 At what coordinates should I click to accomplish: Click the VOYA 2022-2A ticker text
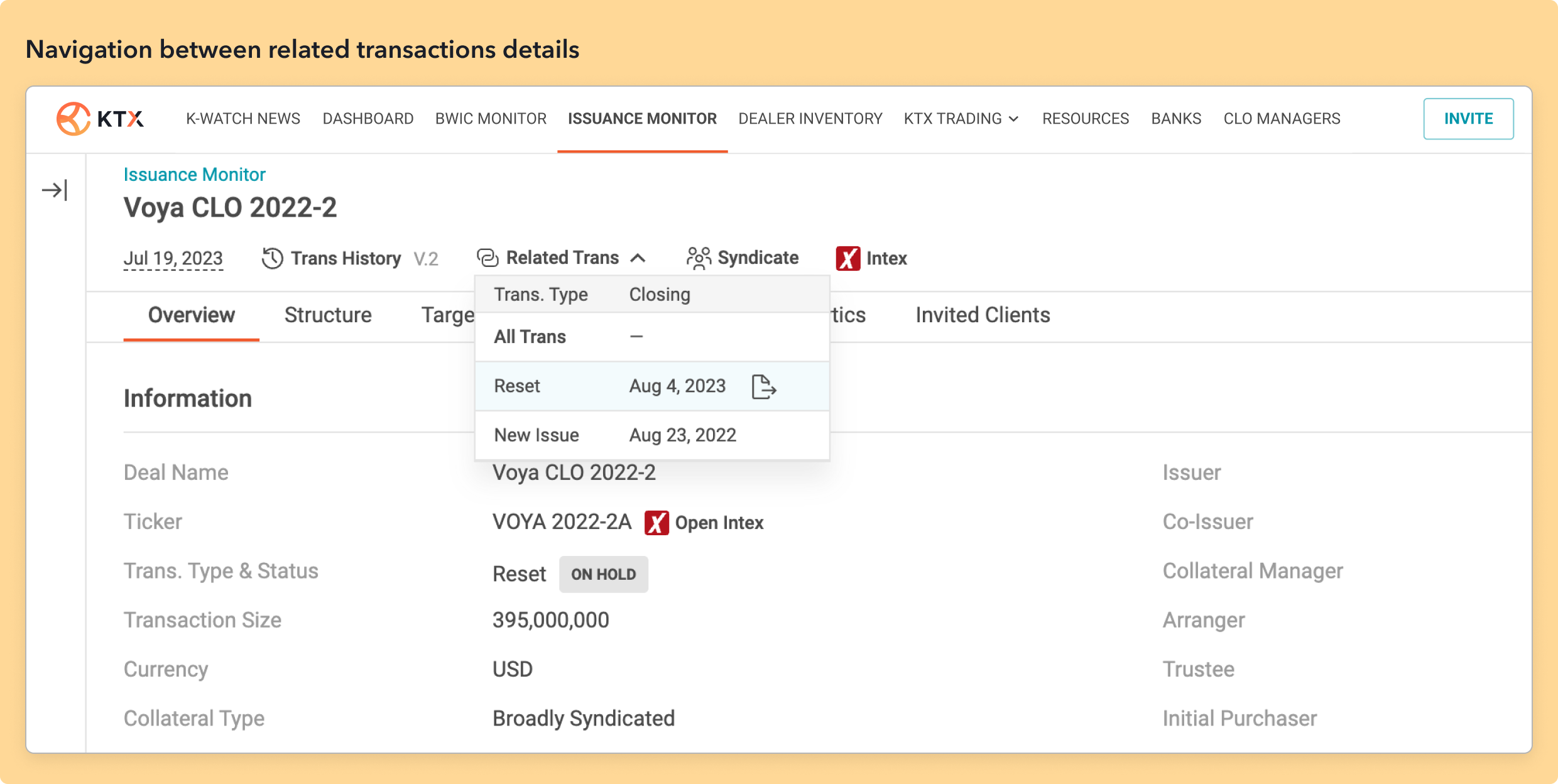[x=562, y=521]
